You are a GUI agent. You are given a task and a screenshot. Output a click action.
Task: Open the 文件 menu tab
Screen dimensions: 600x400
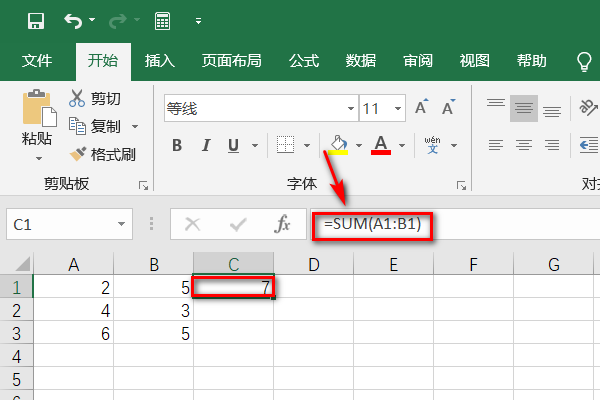click(37, 61)
